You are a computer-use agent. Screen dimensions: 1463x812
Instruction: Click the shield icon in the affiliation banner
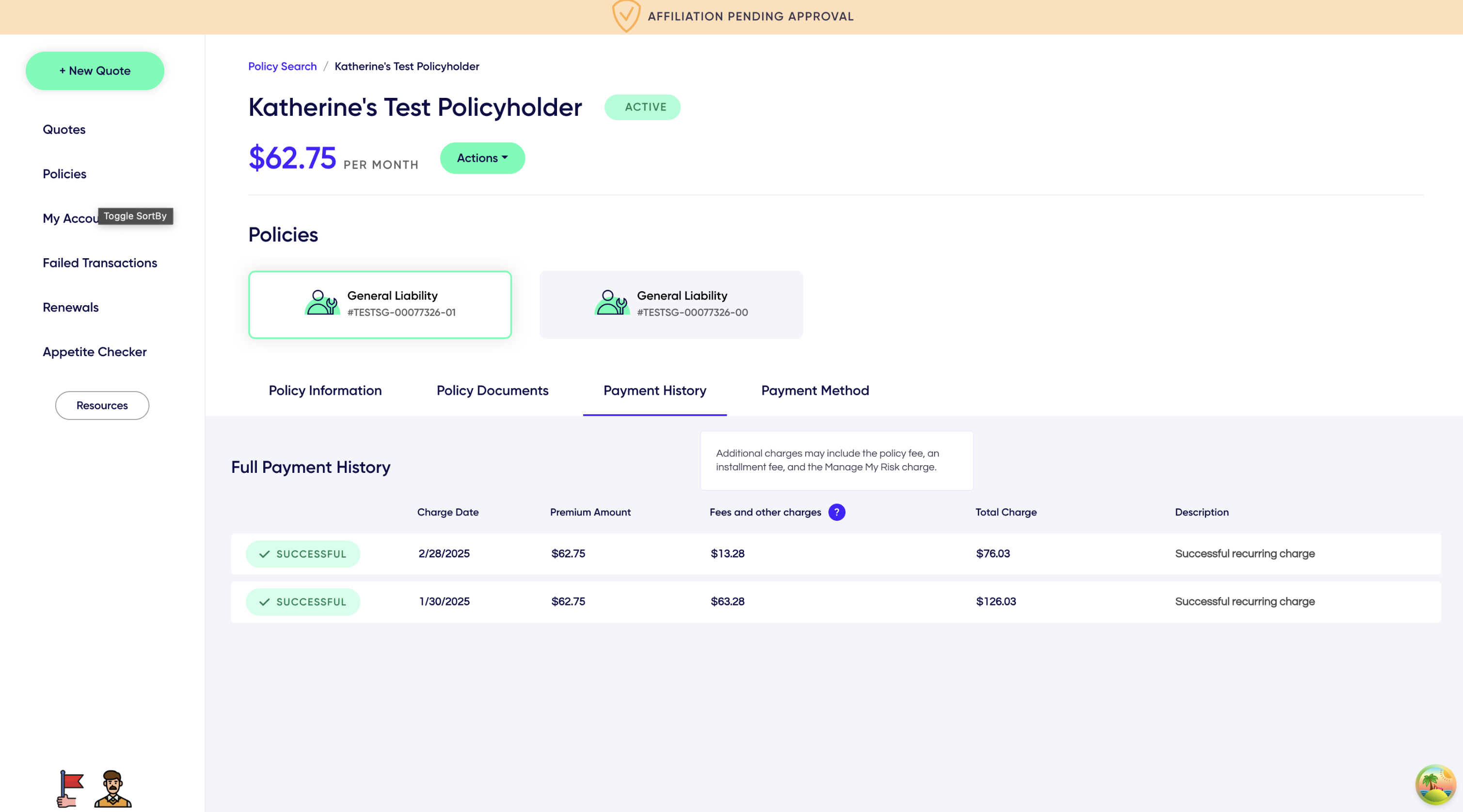pyautogui.click(x=626, y=16)
